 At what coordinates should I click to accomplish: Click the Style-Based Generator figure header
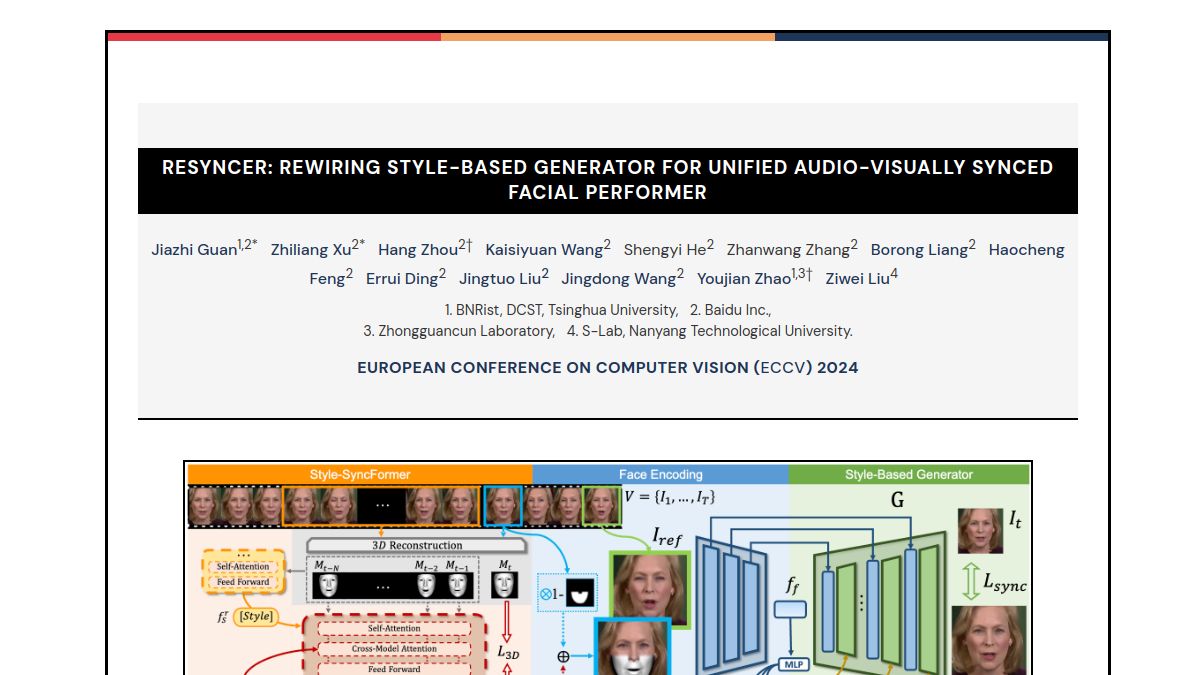[909, 474]
